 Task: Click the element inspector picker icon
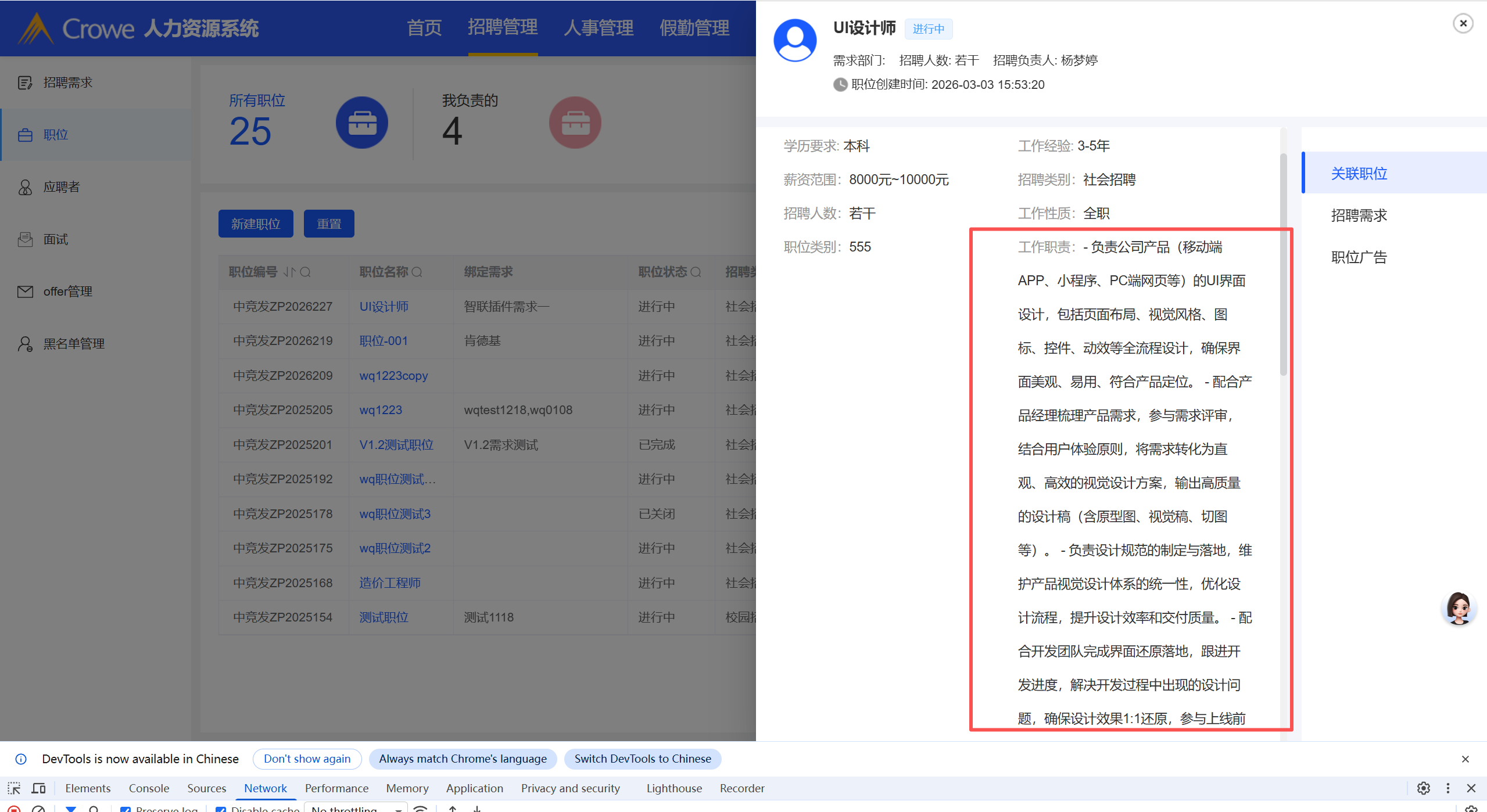click(14, 788)
